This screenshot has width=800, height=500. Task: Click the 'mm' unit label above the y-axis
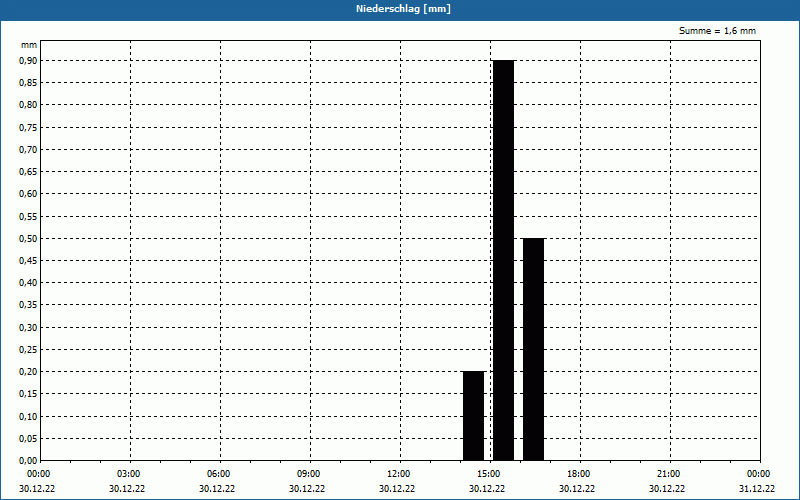[x=29, y=45]
